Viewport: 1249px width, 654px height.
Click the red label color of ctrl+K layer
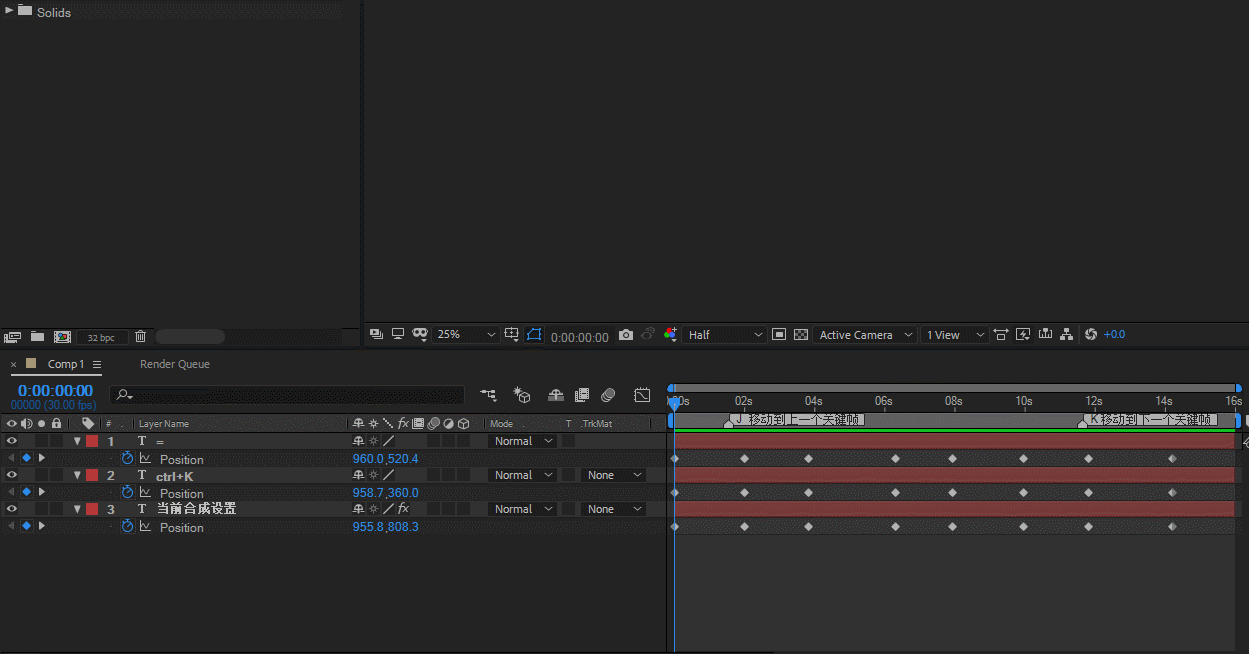[92, 475]
